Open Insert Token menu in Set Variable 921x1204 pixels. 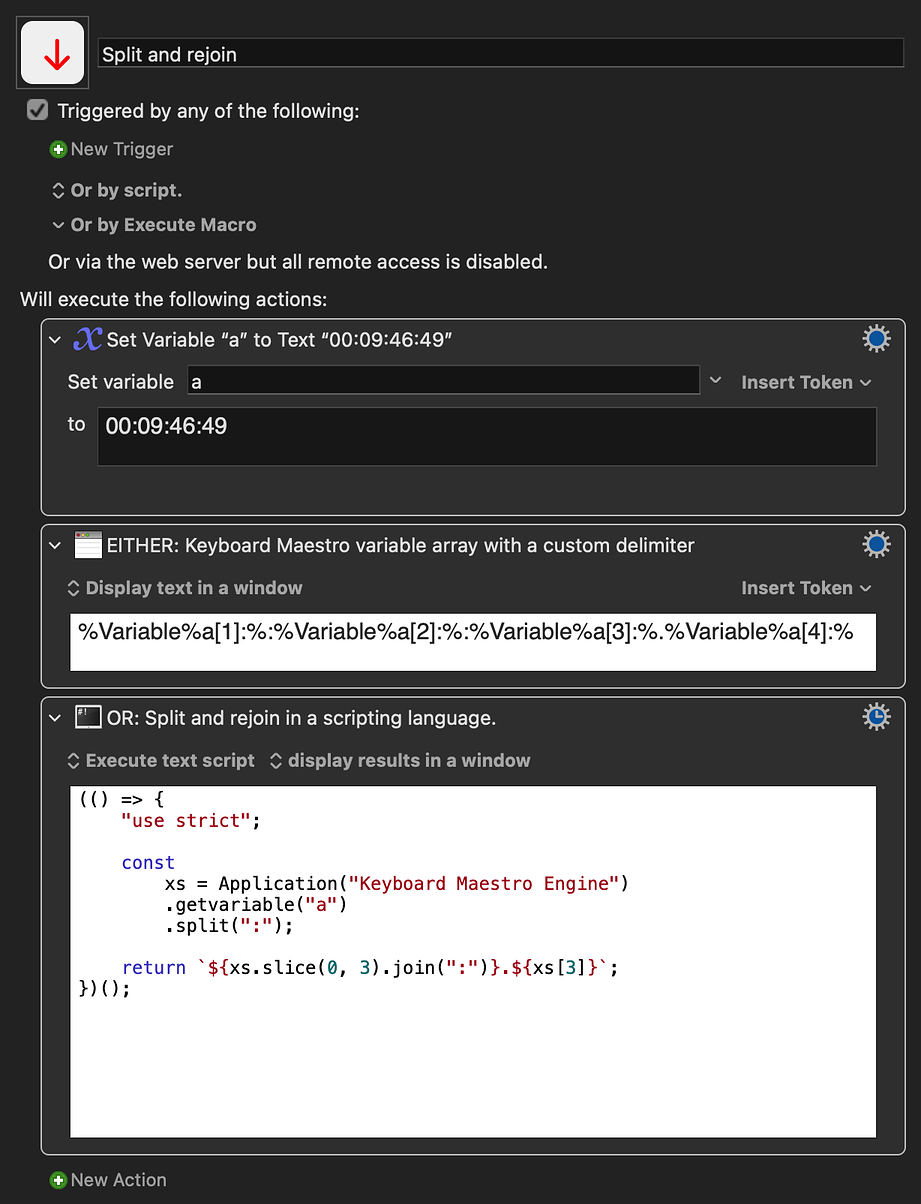click(x=805, y=382)
